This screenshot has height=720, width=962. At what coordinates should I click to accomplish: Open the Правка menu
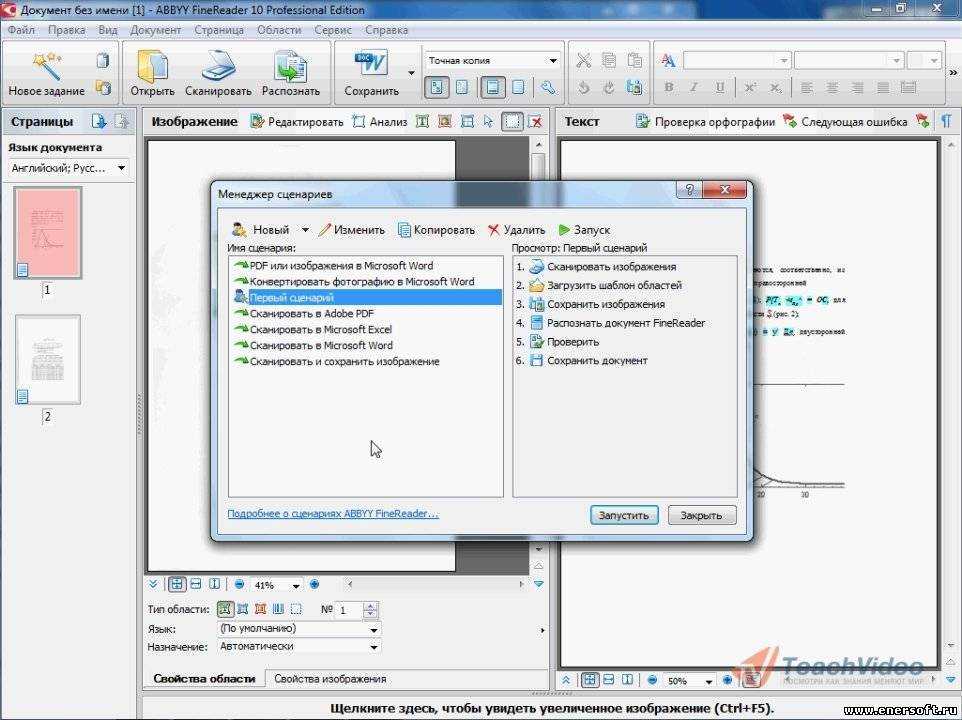[x=66, y=30]
